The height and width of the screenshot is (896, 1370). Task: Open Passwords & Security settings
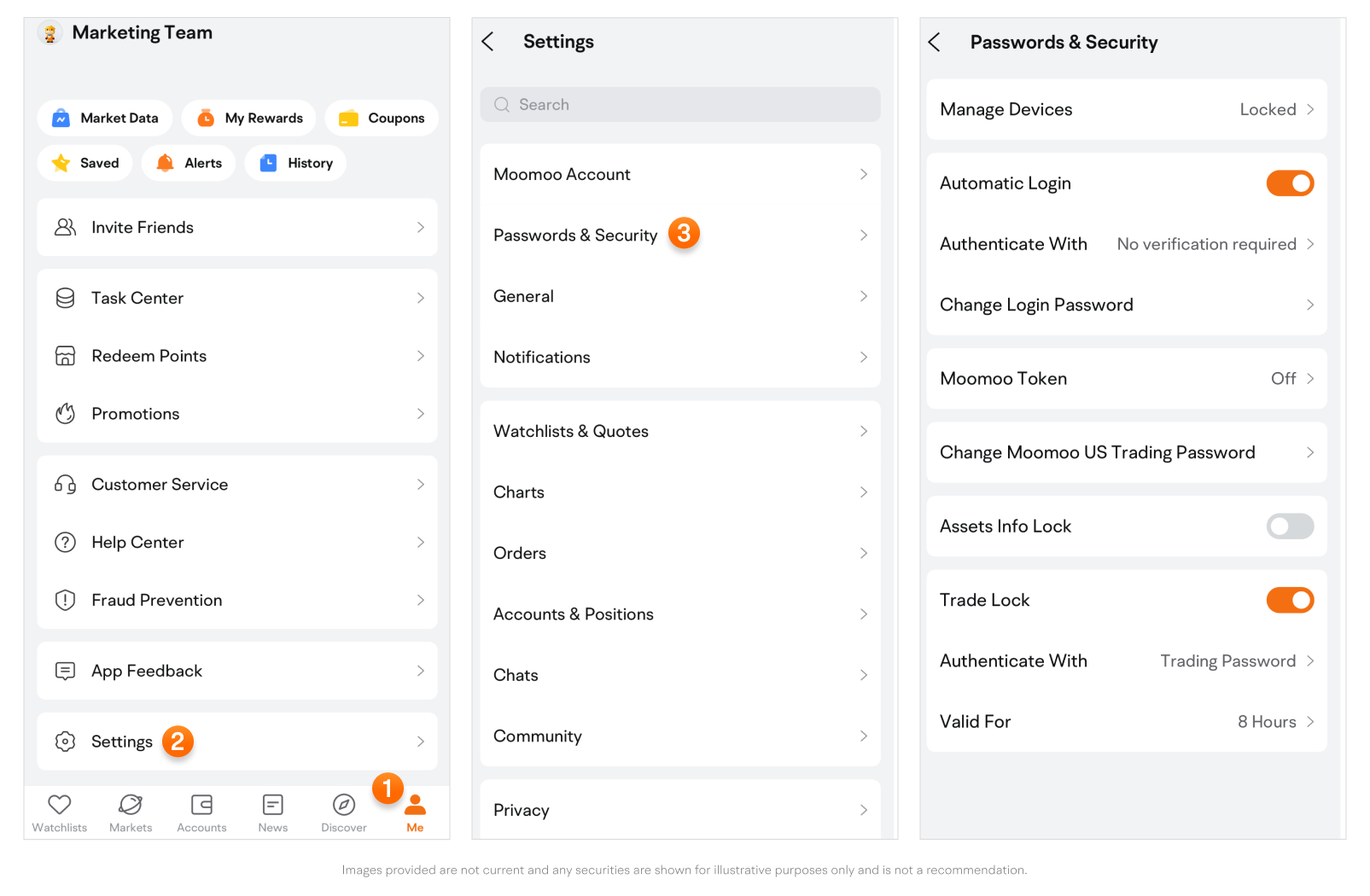point(680,236)
